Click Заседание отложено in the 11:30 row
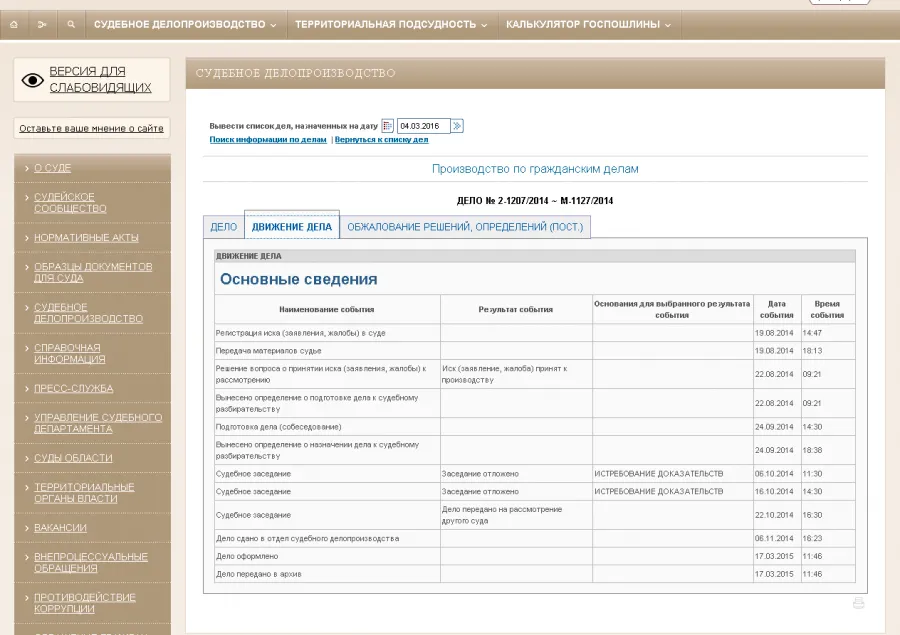 (480, 474)
